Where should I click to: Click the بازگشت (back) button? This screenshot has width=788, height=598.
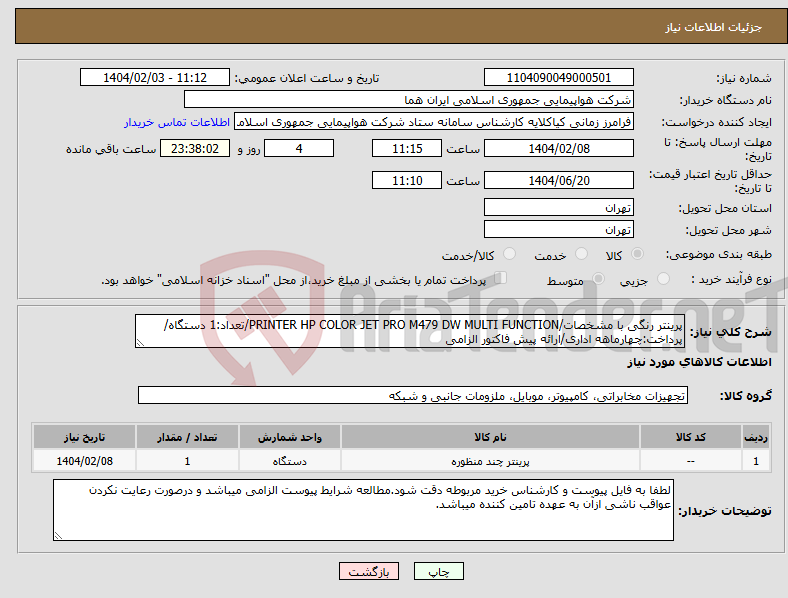[369, 571]
